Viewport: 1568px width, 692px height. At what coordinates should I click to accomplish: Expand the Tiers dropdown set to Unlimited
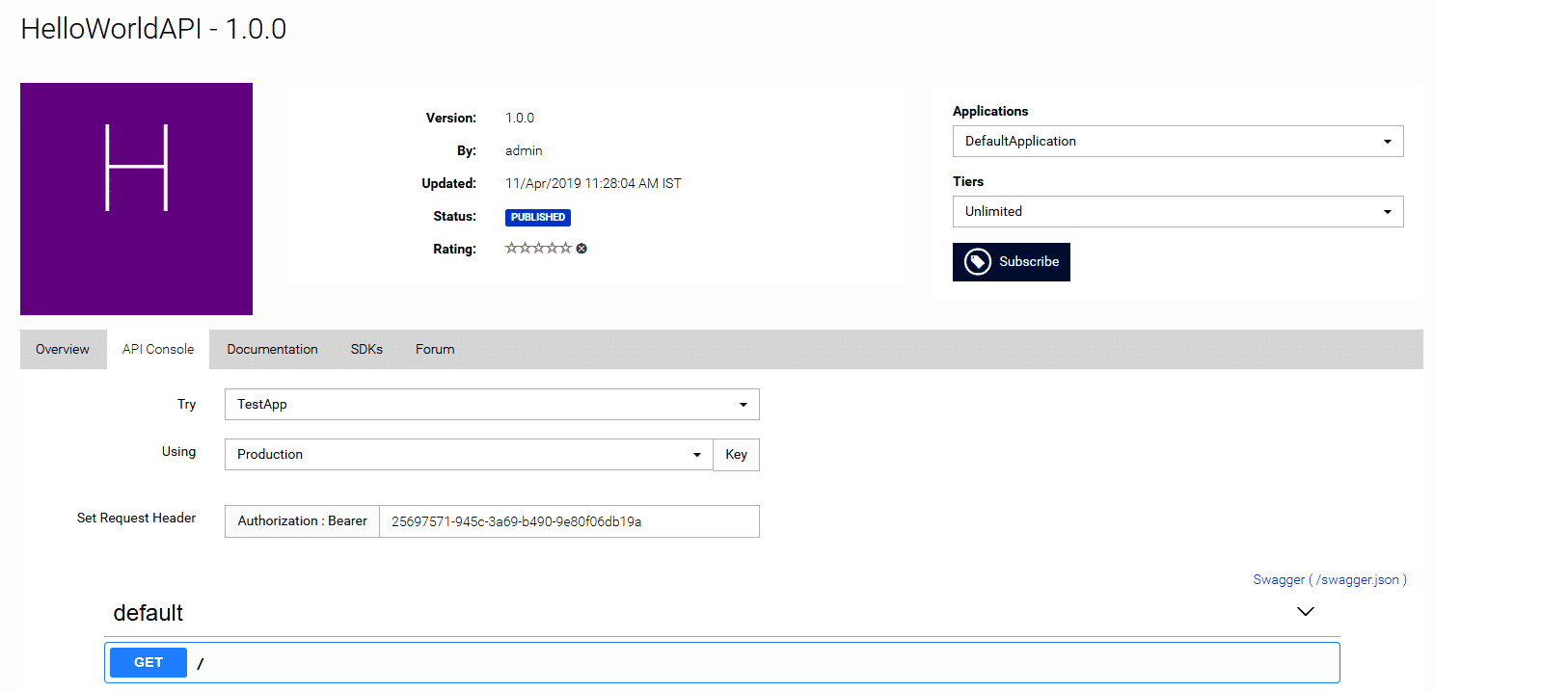point(1177,212)
